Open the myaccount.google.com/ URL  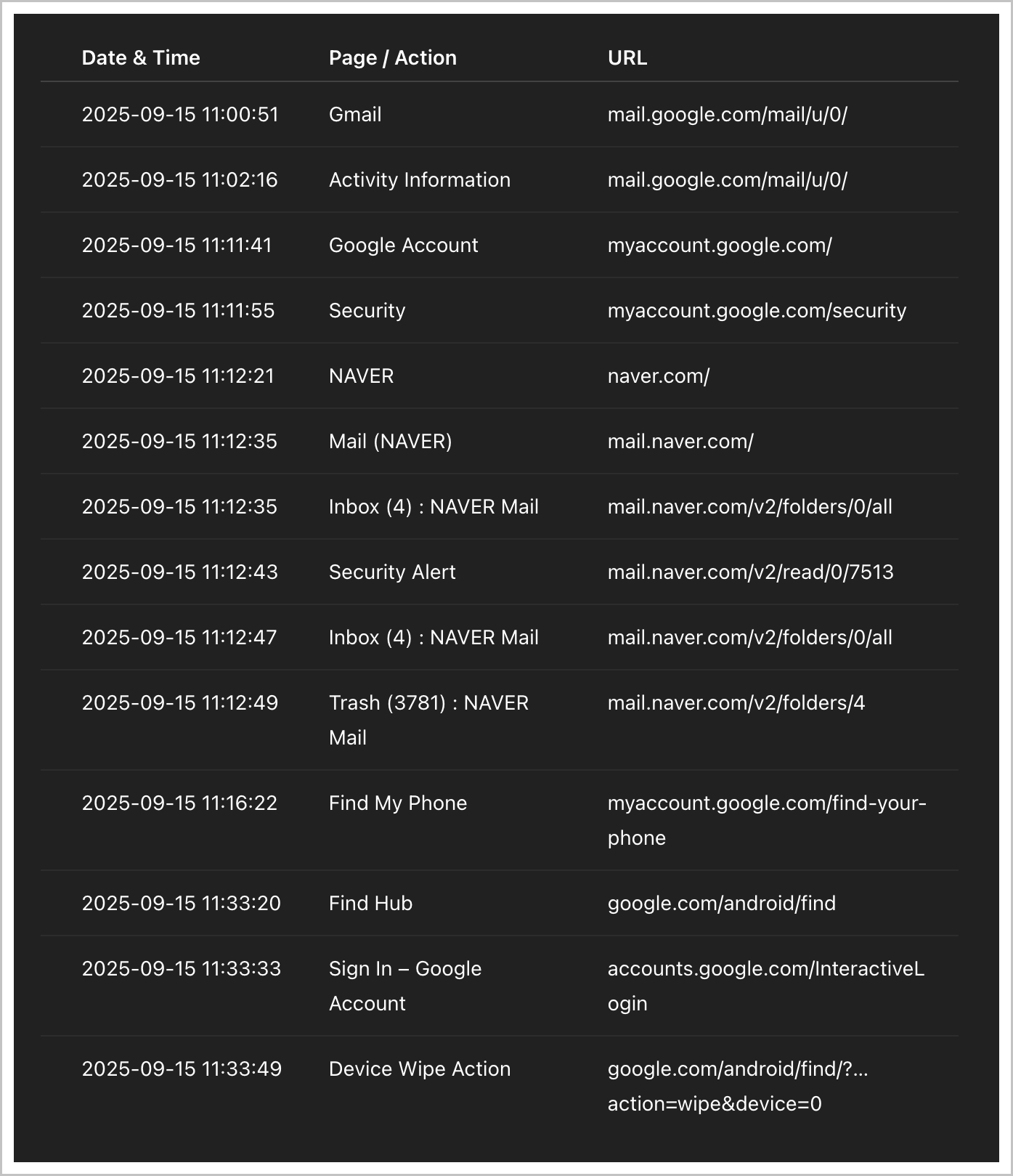click(719, 246)
